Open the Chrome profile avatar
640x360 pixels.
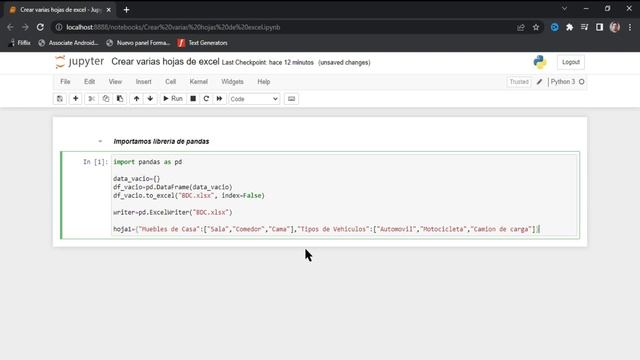(615, 27)
